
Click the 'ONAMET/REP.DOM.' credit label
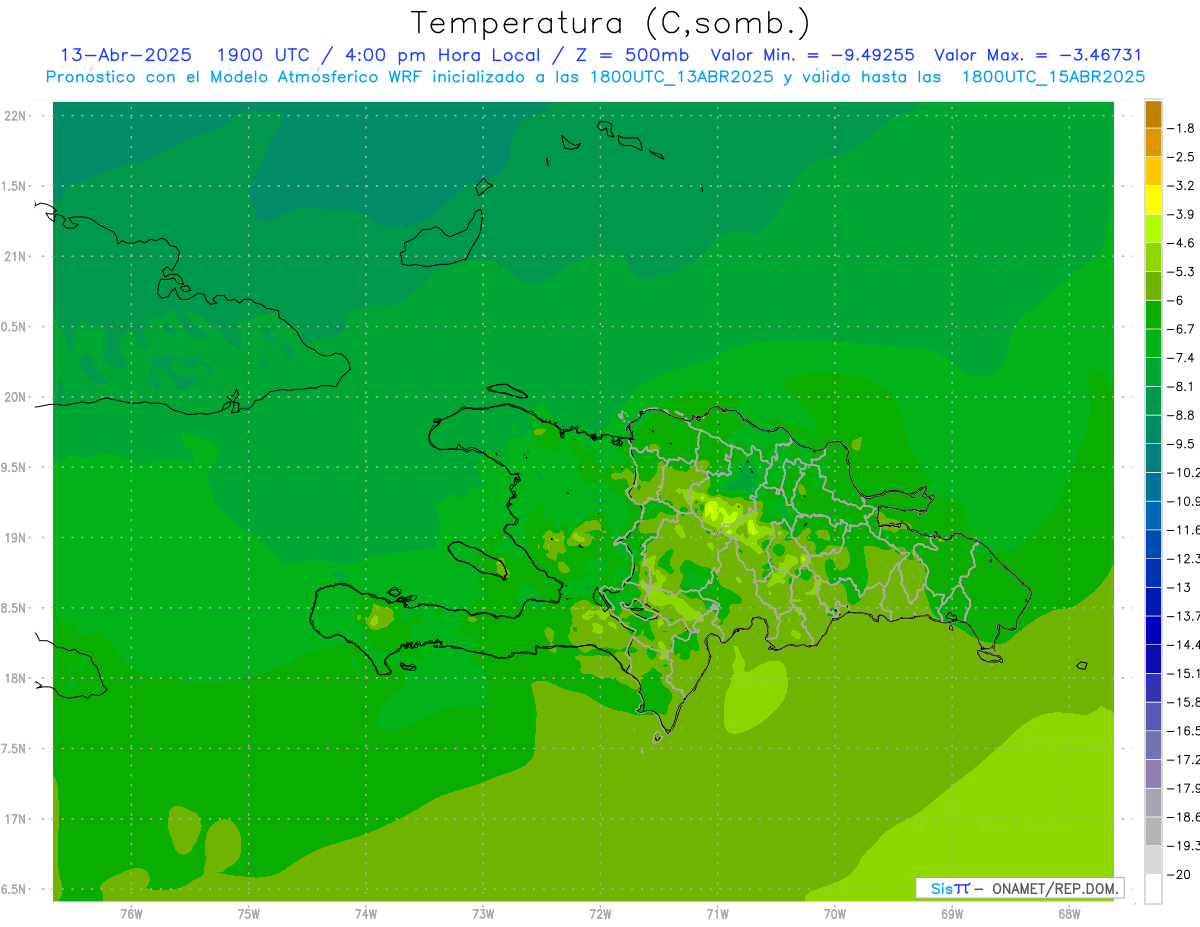(x=1055, y=888)
